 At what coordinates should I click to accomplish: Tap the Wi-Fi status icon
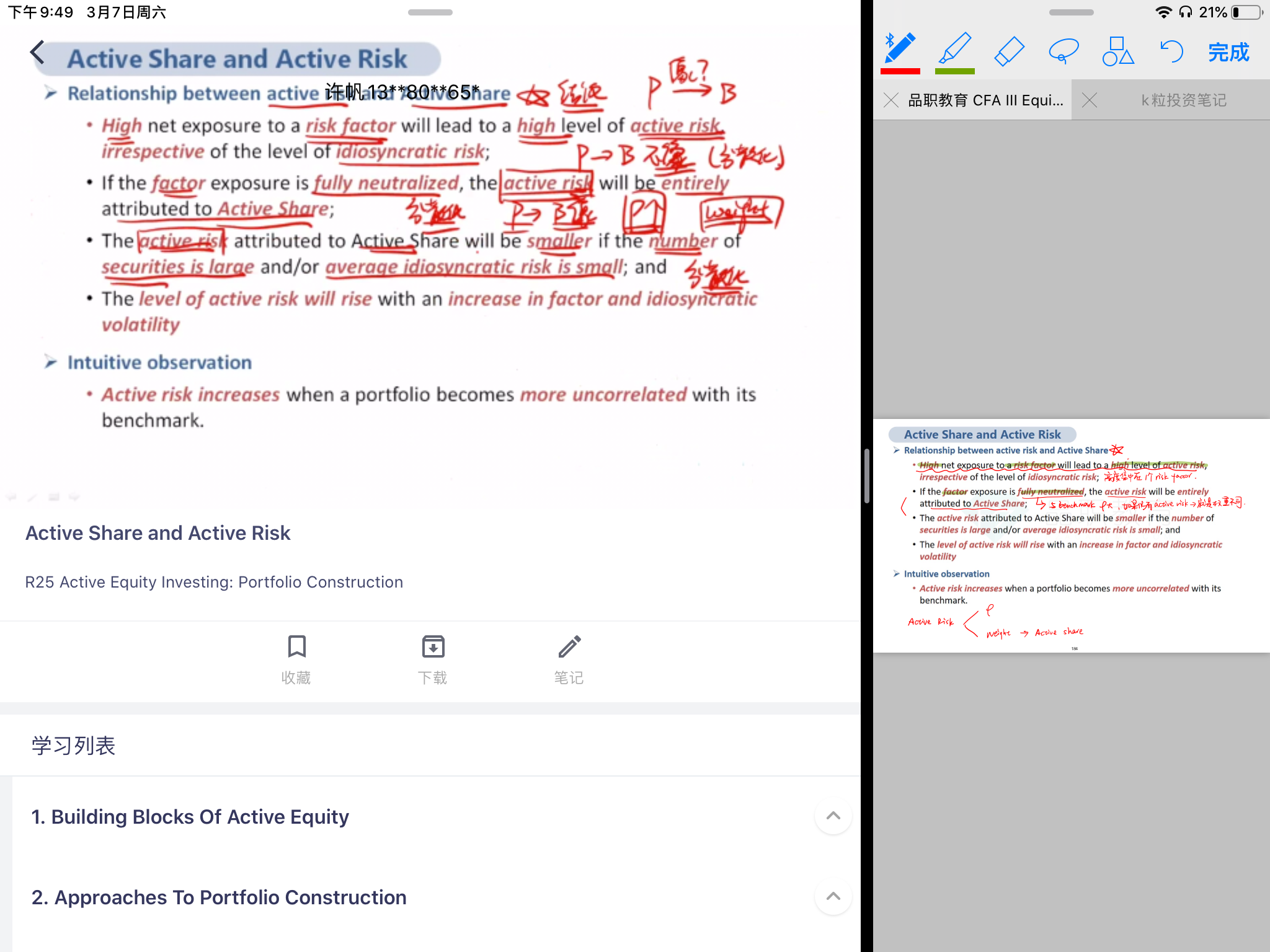(1164, 12)
